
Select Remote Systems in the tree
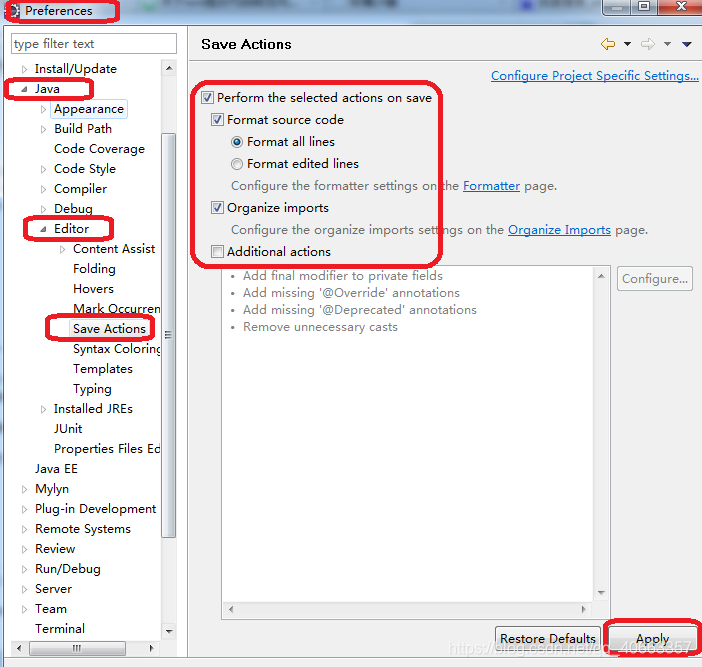click(83, 529)
